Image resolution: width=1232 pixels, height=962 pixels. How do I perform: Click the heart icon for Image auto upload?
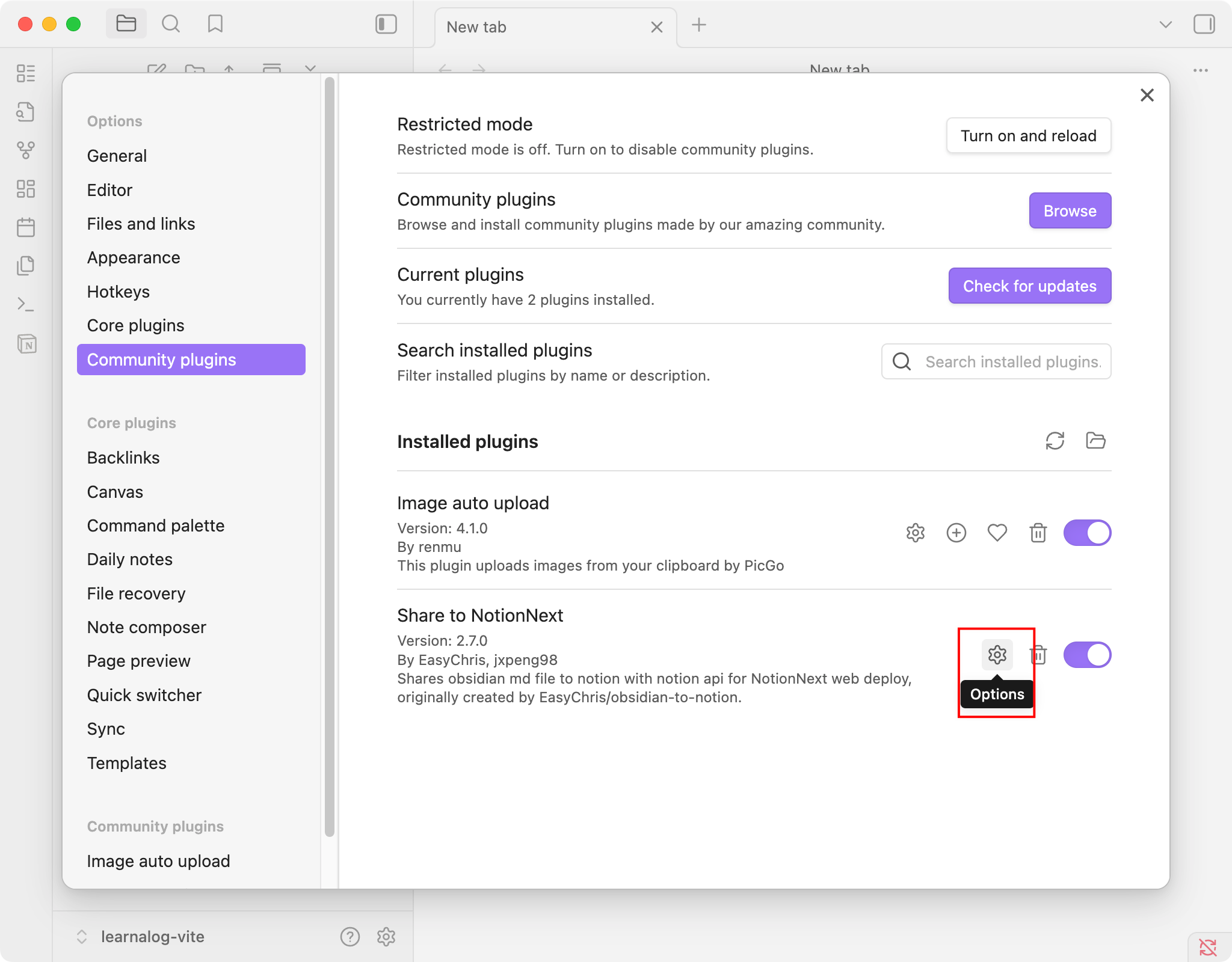click(x=997, y=533)
